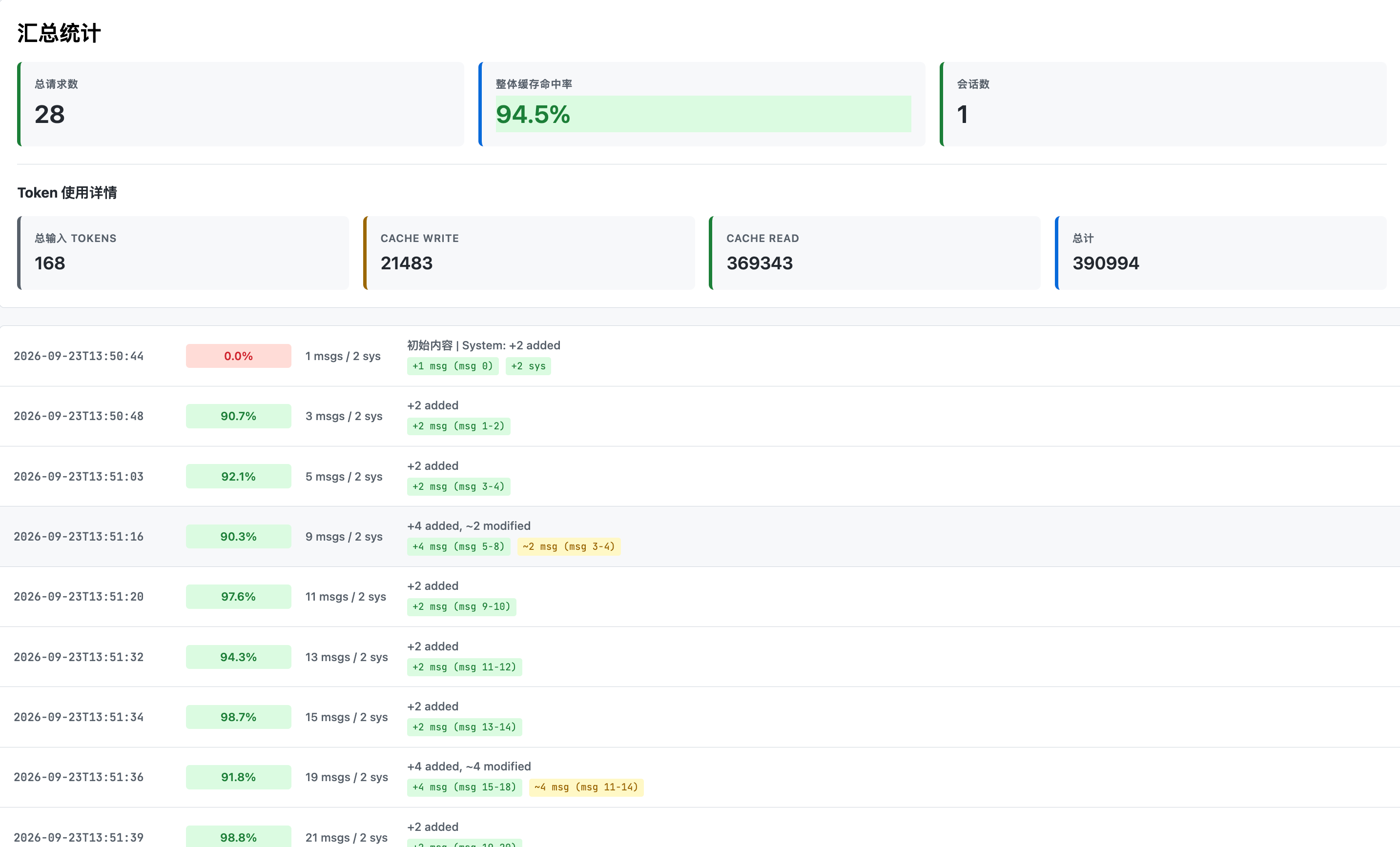Screen dimensions: 1400x847
Task: Click the '+2 sys' green tag
Action: (x=528, y=366)
